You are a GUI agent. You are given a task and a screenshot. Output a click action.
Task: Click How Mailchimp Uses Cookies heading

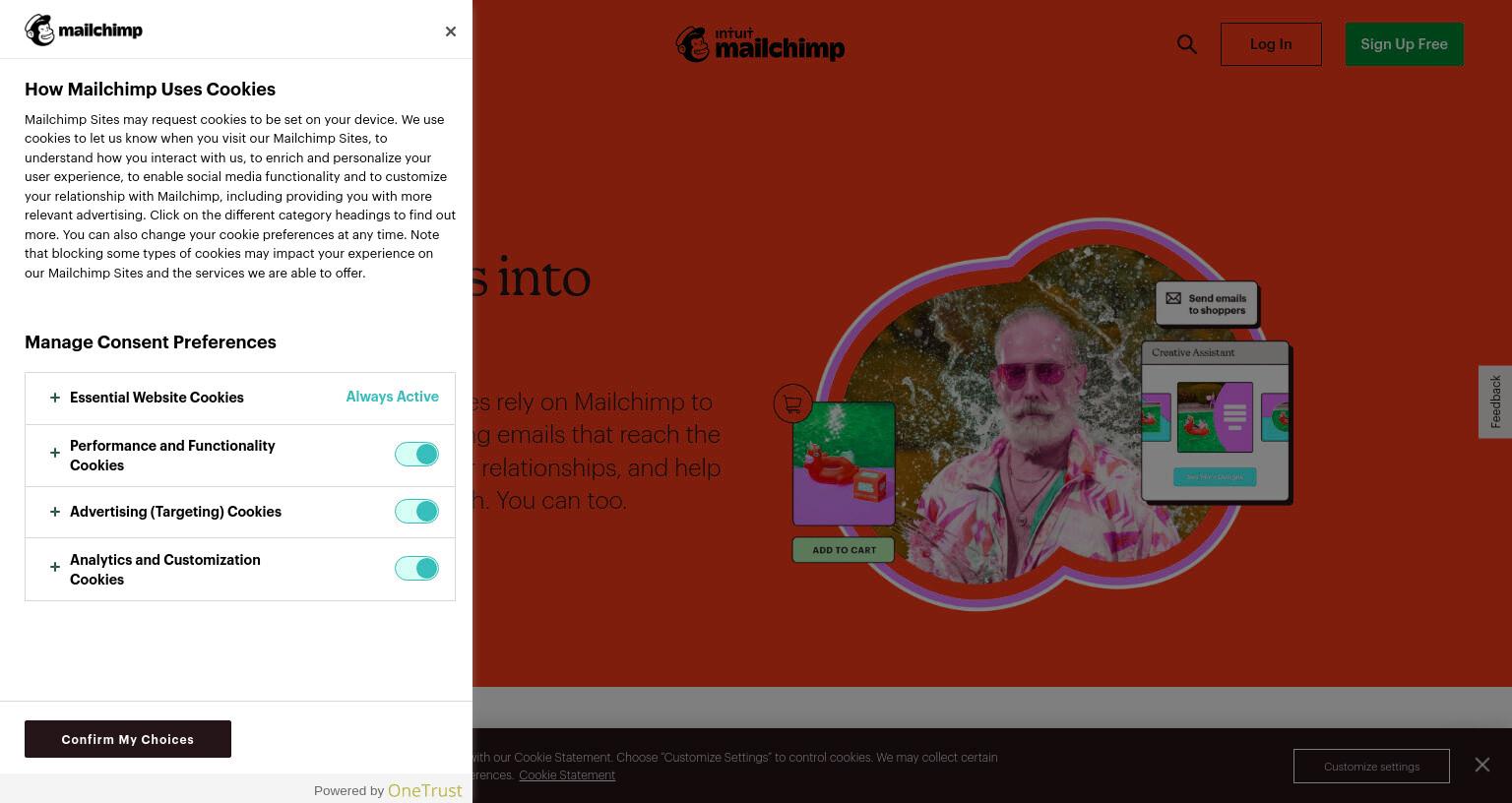[x=150, y=90]
